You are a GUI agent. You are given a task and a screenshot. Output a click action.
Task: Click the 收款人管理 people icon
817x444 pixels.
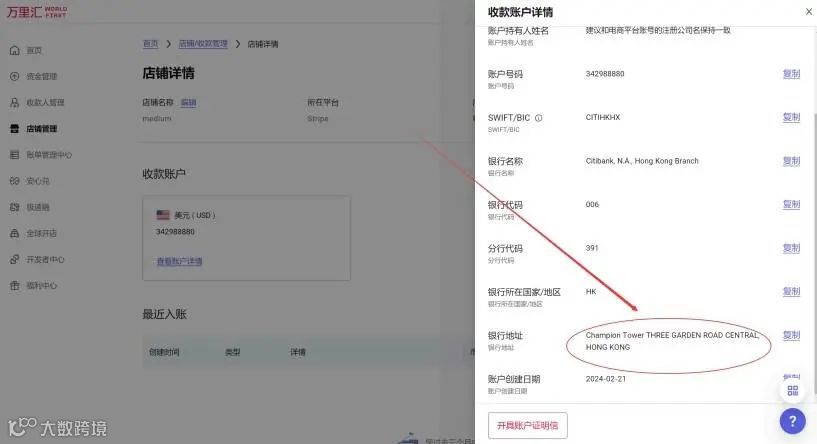(15, 103)
